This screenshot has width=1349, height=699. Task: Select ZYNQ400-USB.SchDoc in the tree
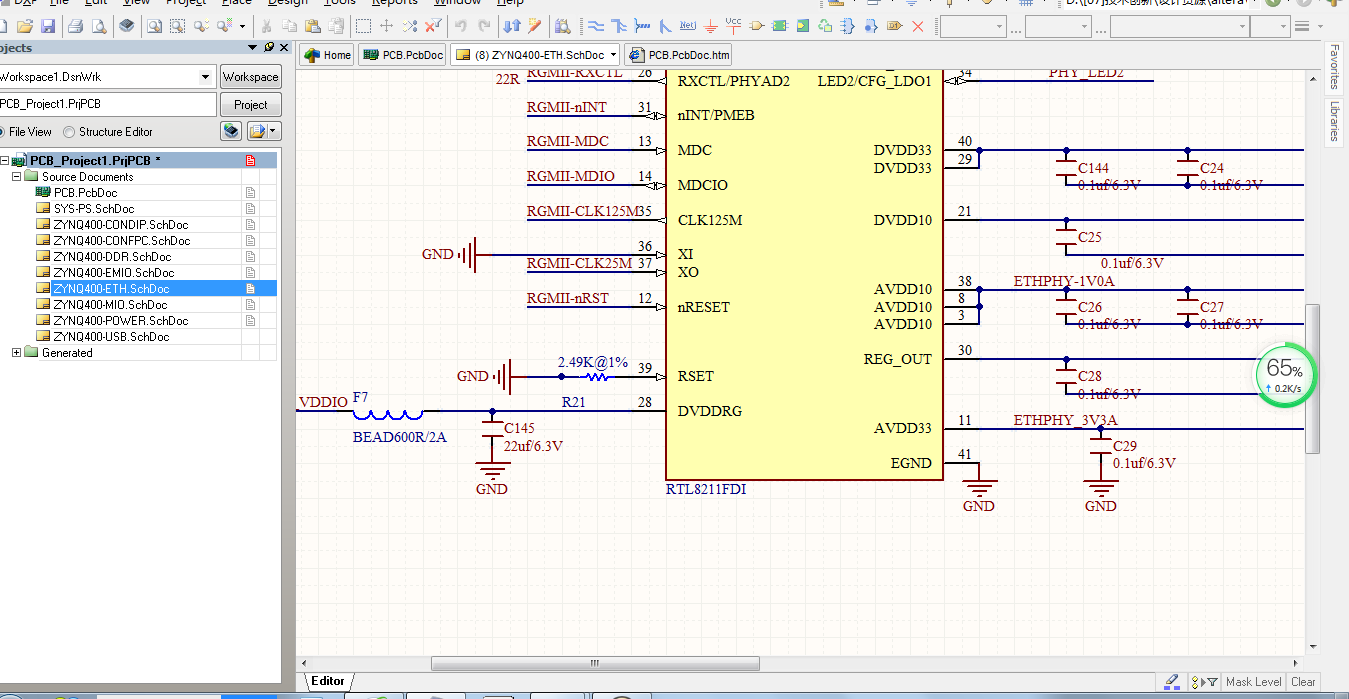[111, 336]
